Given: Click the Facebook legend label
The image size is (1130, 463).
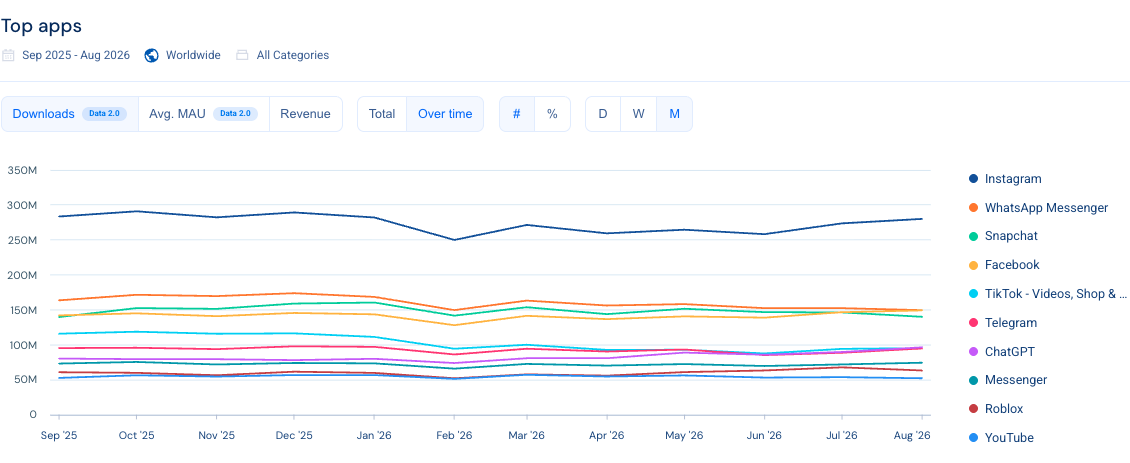Looking at the screenshot, I should point(1013,265).
